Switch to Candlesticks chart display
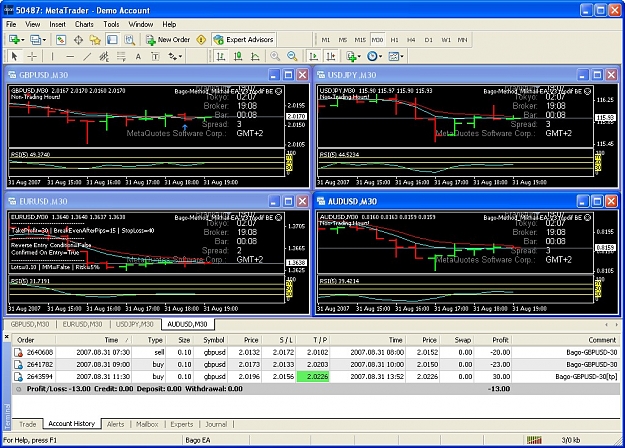The height and width of the screenshot is (448, 625). 238,57
